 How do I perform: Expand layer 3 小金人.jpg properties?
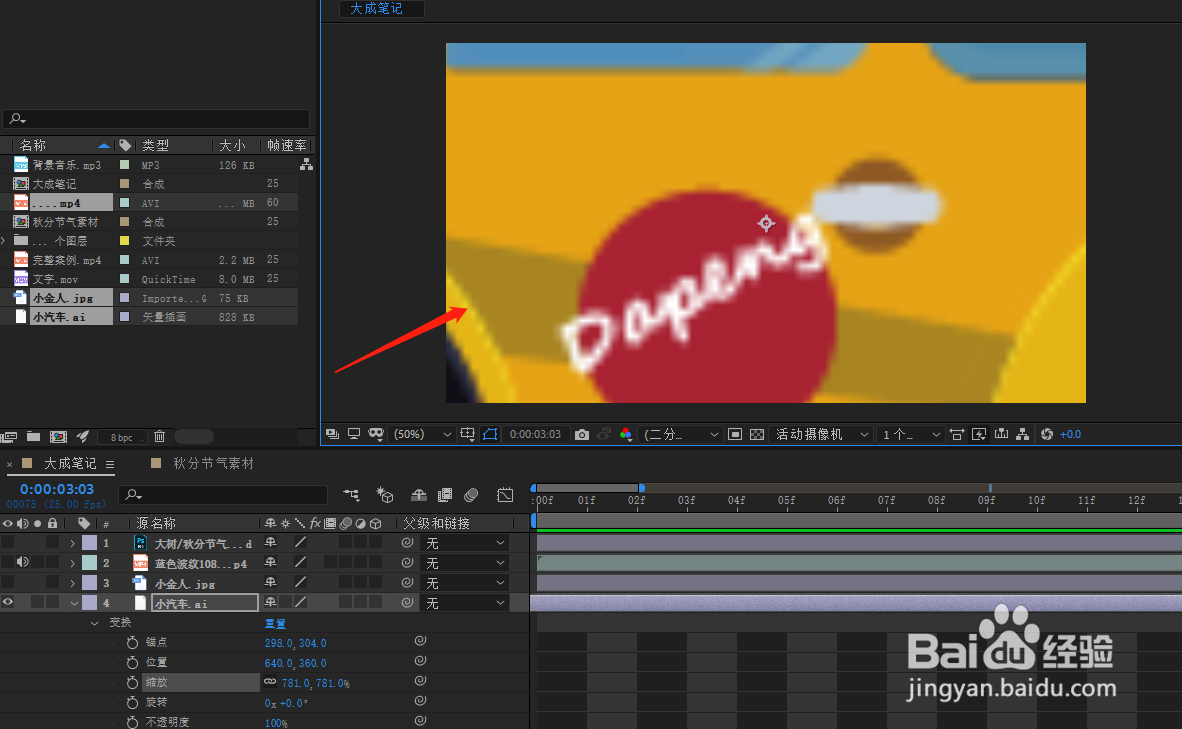(73, 583)
